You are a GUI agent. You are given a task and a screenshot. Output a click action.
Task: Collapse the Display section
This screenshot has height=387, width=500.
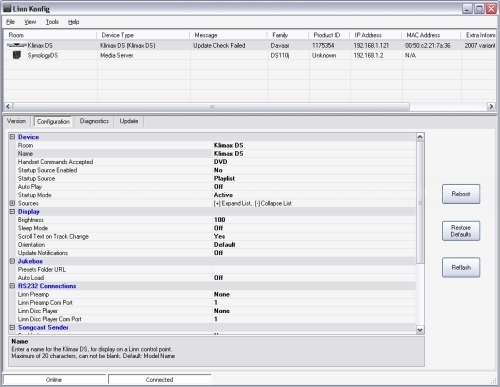pyautogui.click(x=12, y=211)
